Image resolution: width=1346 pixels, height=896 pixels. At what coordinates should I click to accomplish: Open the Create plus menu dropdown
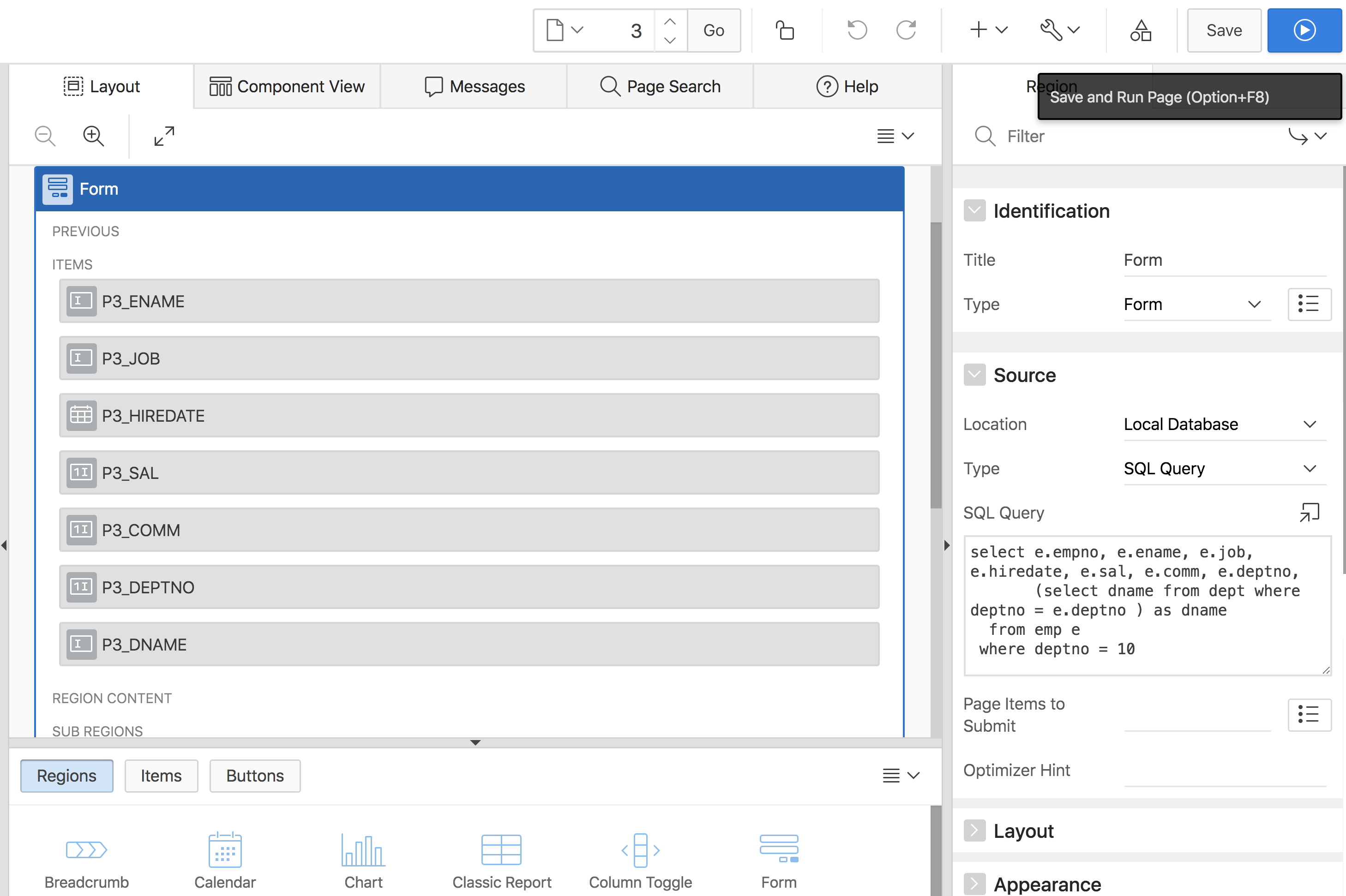coord(988,30)
